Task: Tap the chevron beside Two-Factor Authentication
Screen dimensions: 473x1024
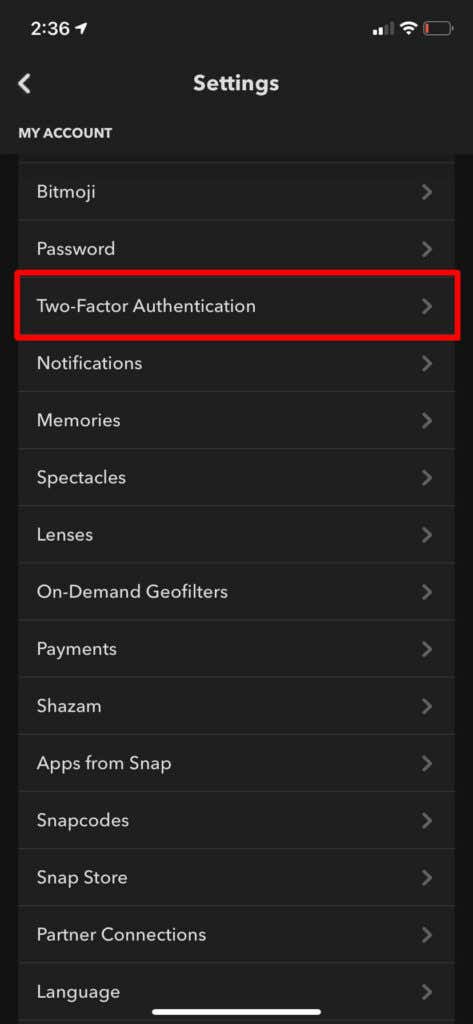Action: coord(427,306)
